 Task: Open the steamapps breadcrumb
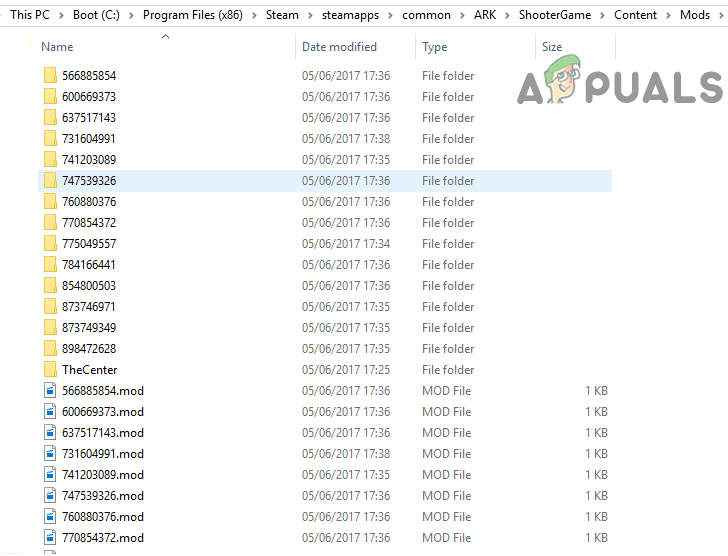351,15
